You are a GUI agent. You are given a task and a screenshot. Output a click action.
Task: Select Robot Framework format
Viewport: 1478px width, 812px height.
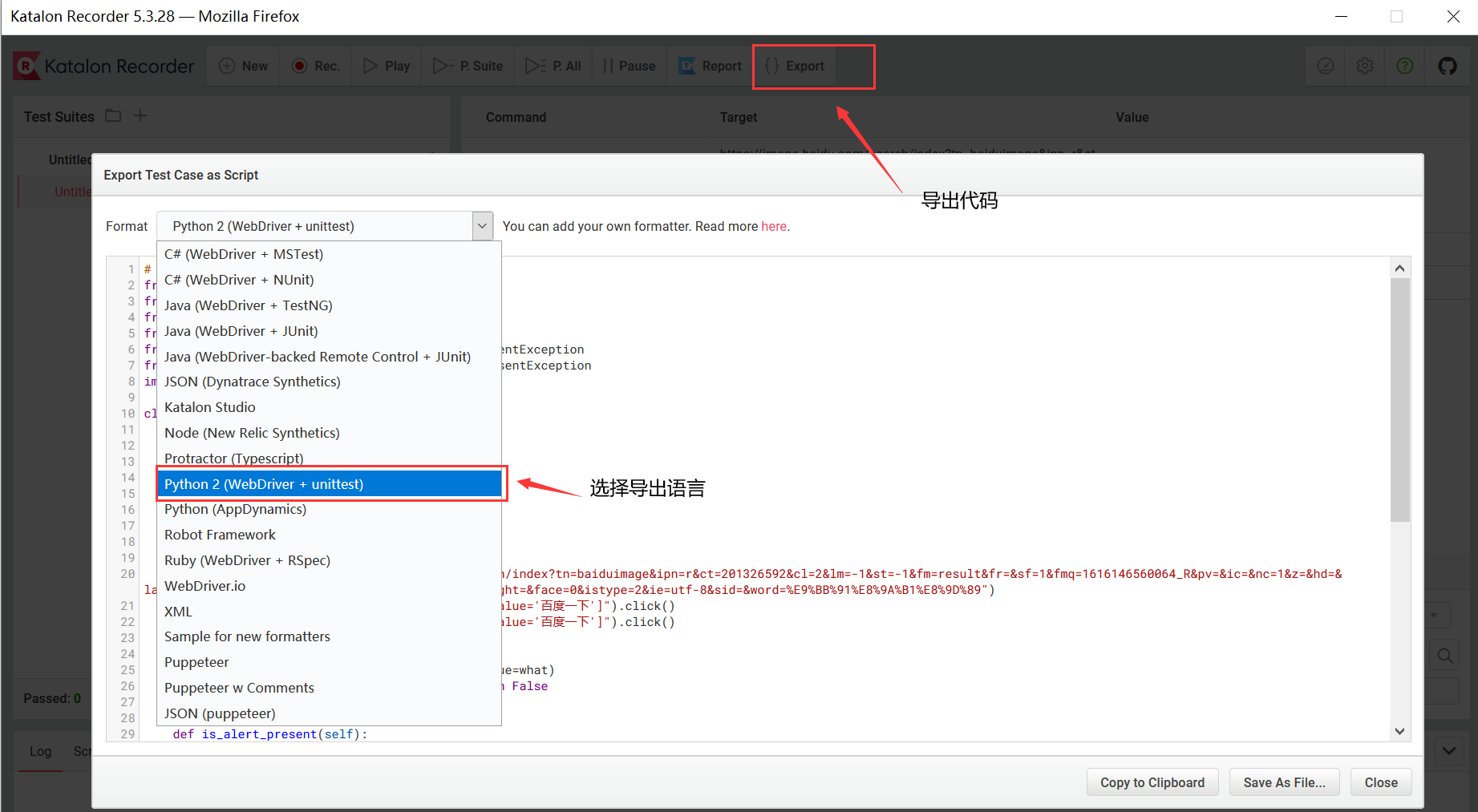[329, 535]
